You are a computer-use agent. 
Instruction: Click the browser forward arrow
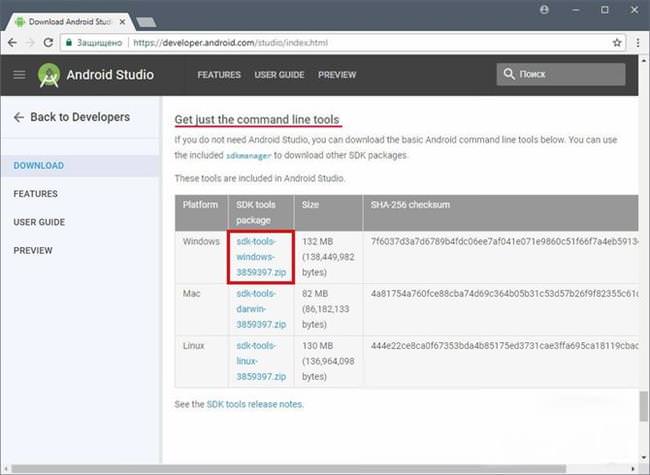click(x=30, y=43)
